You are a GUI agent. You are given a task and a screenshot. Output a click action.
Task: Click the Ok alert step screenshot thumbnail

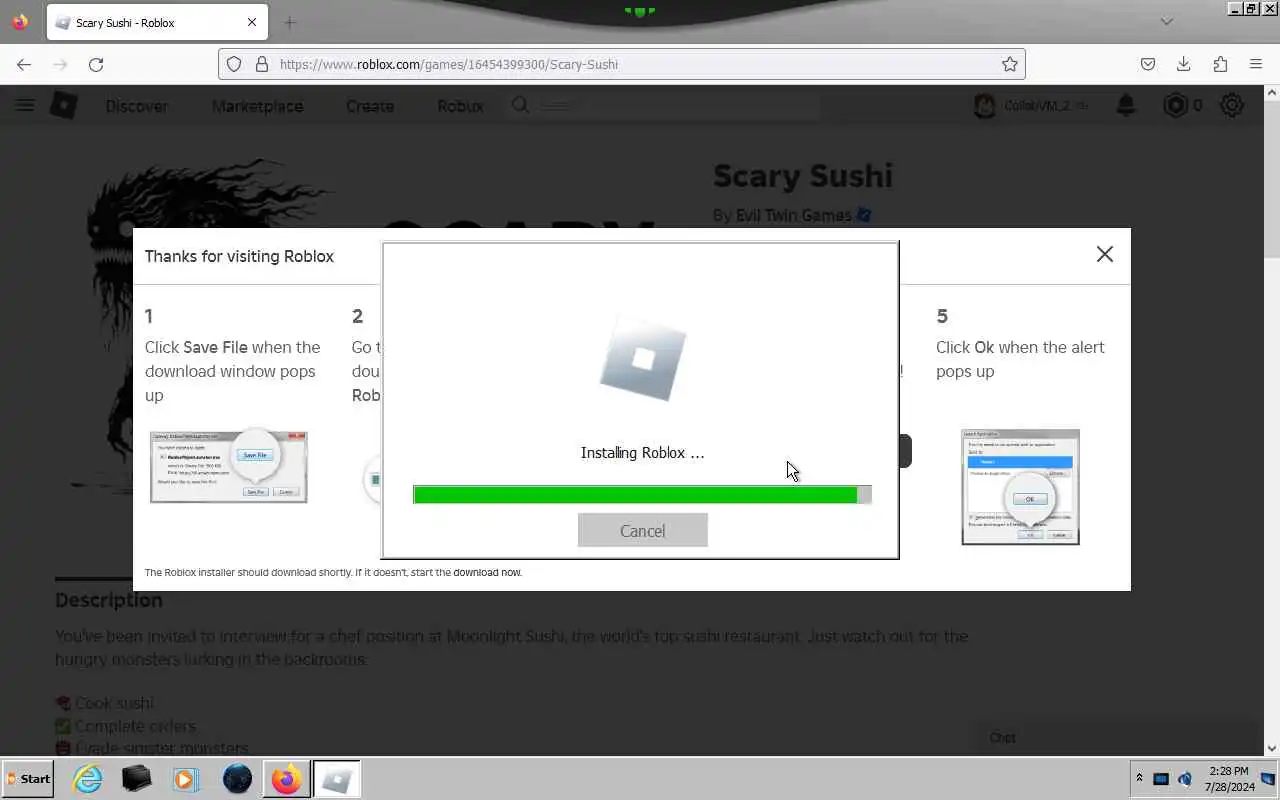pos(1020,487)
